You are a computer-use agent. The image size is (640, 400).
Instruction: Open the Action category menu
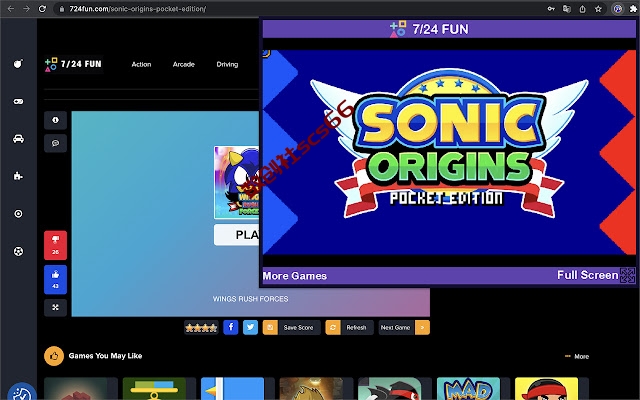141,64
